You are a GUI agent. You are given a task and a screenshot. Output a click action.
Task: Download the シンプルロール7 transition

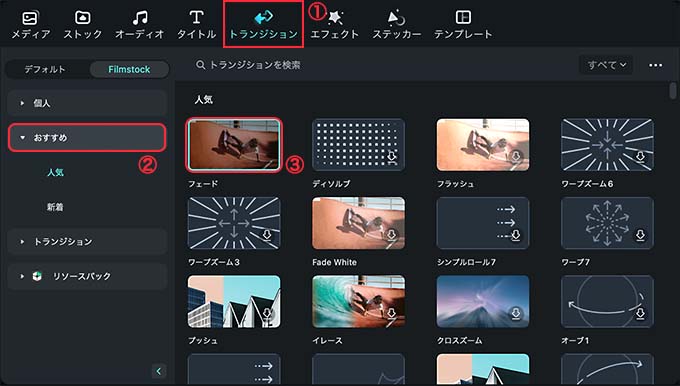(x=516, y=235)
